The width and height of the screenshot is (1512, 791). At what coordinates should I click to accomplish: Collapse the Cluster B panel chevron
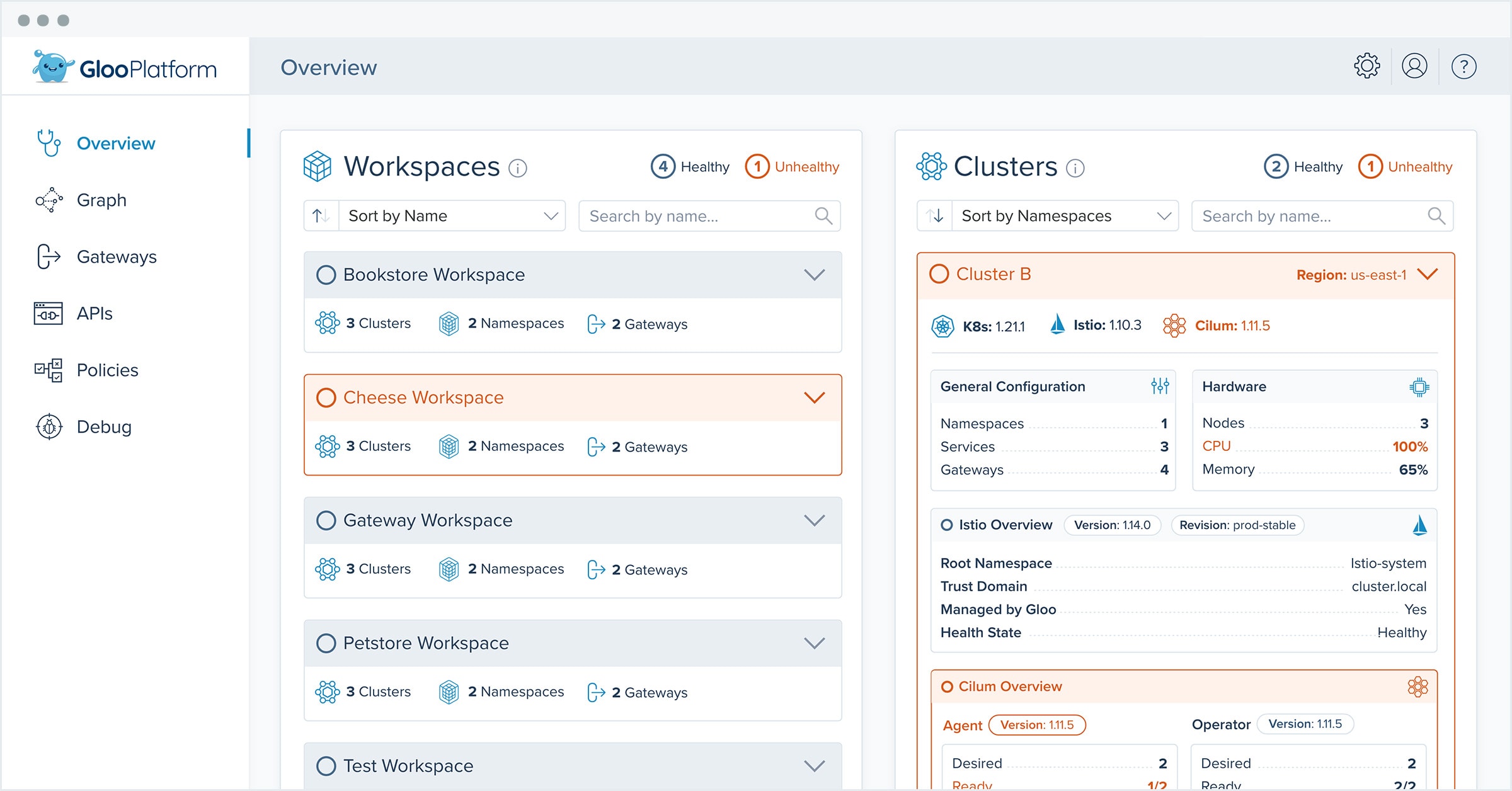(x=1428, y=274)
